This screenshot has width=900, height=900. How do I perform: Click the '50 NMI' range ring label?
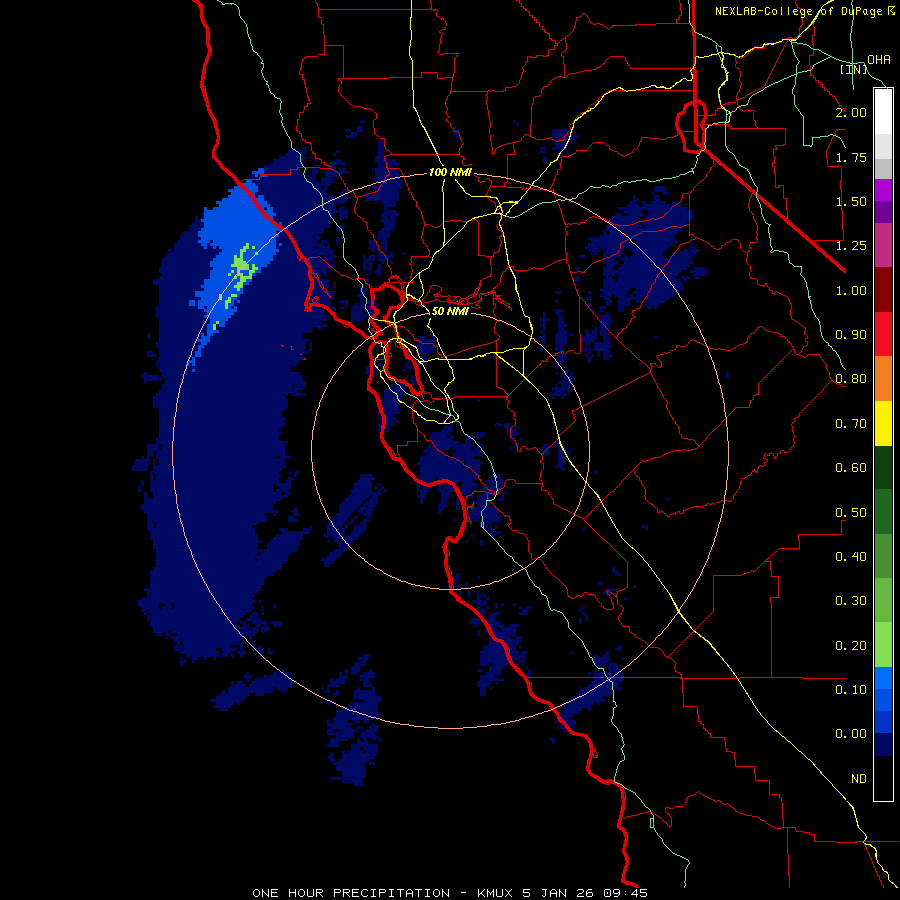(x=450, y=311)
